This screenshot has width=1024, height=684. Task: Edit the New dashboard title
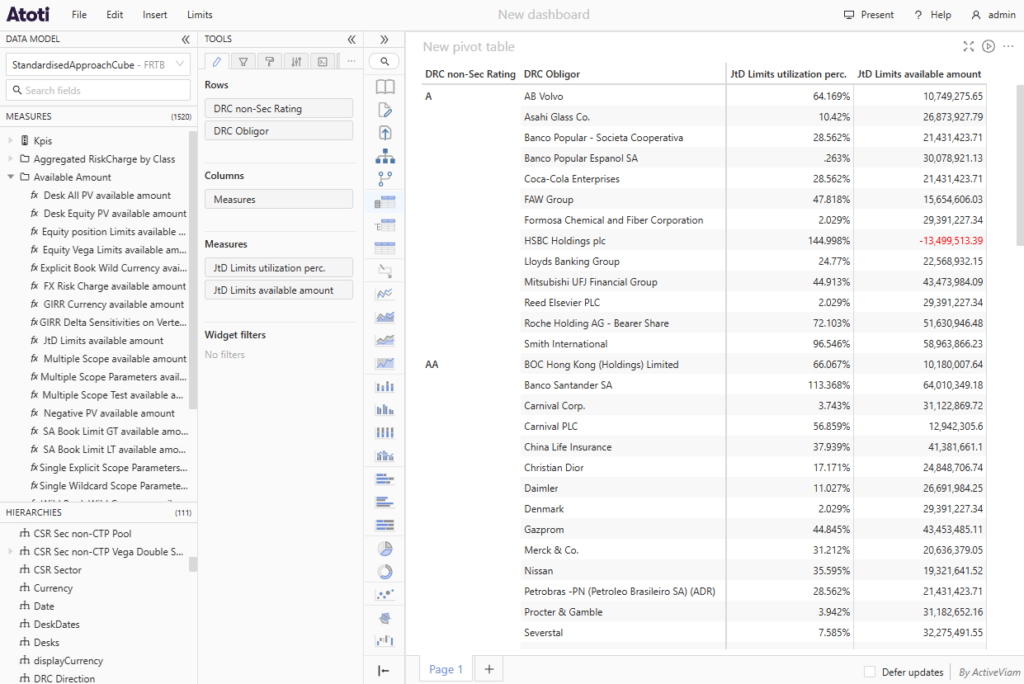pos(543,14)
